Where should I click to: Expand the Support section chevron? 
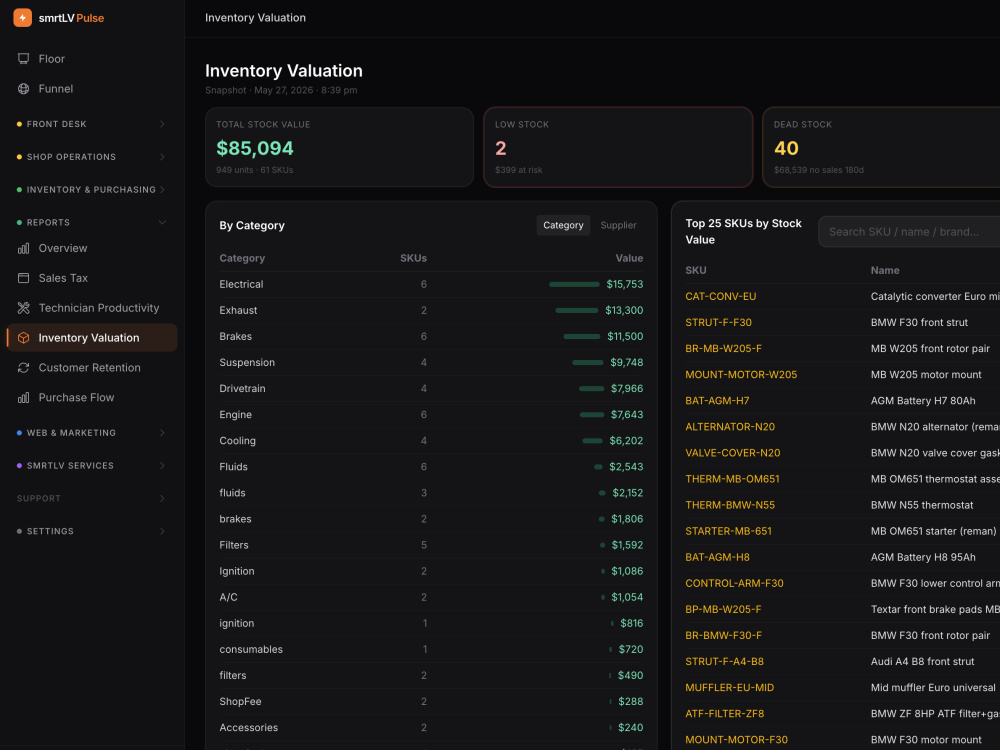click(162, 499)
